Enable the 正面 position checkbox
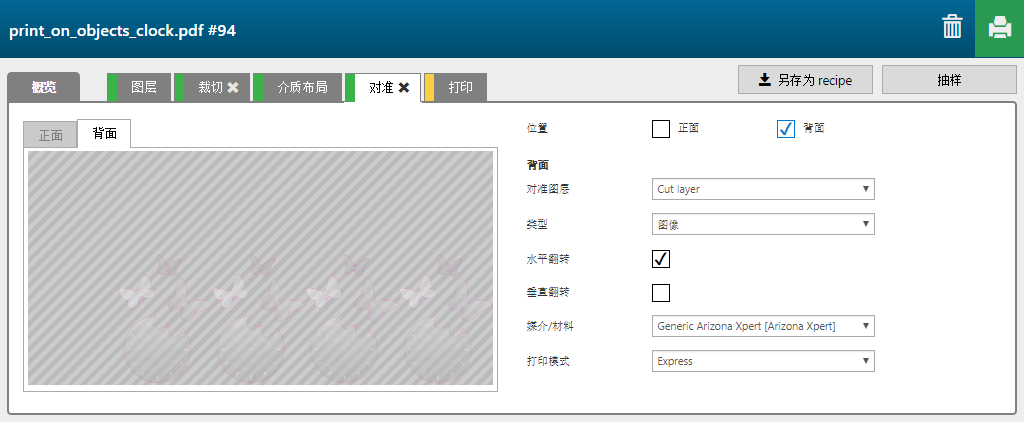 tap(661, 129)
